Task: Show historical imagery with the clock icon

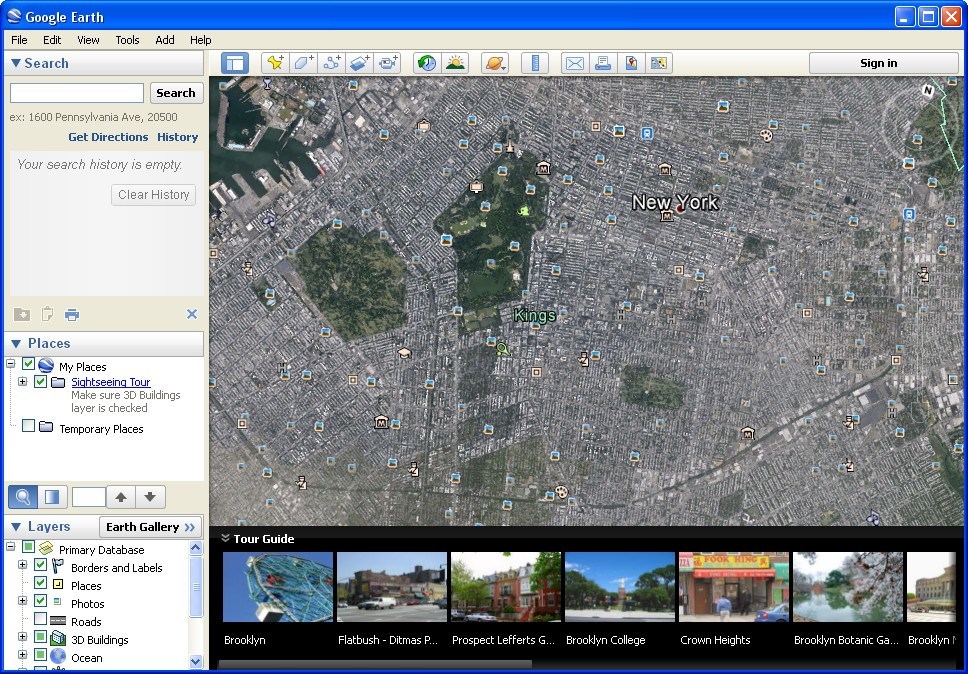Action: click(x=426, y=62)
